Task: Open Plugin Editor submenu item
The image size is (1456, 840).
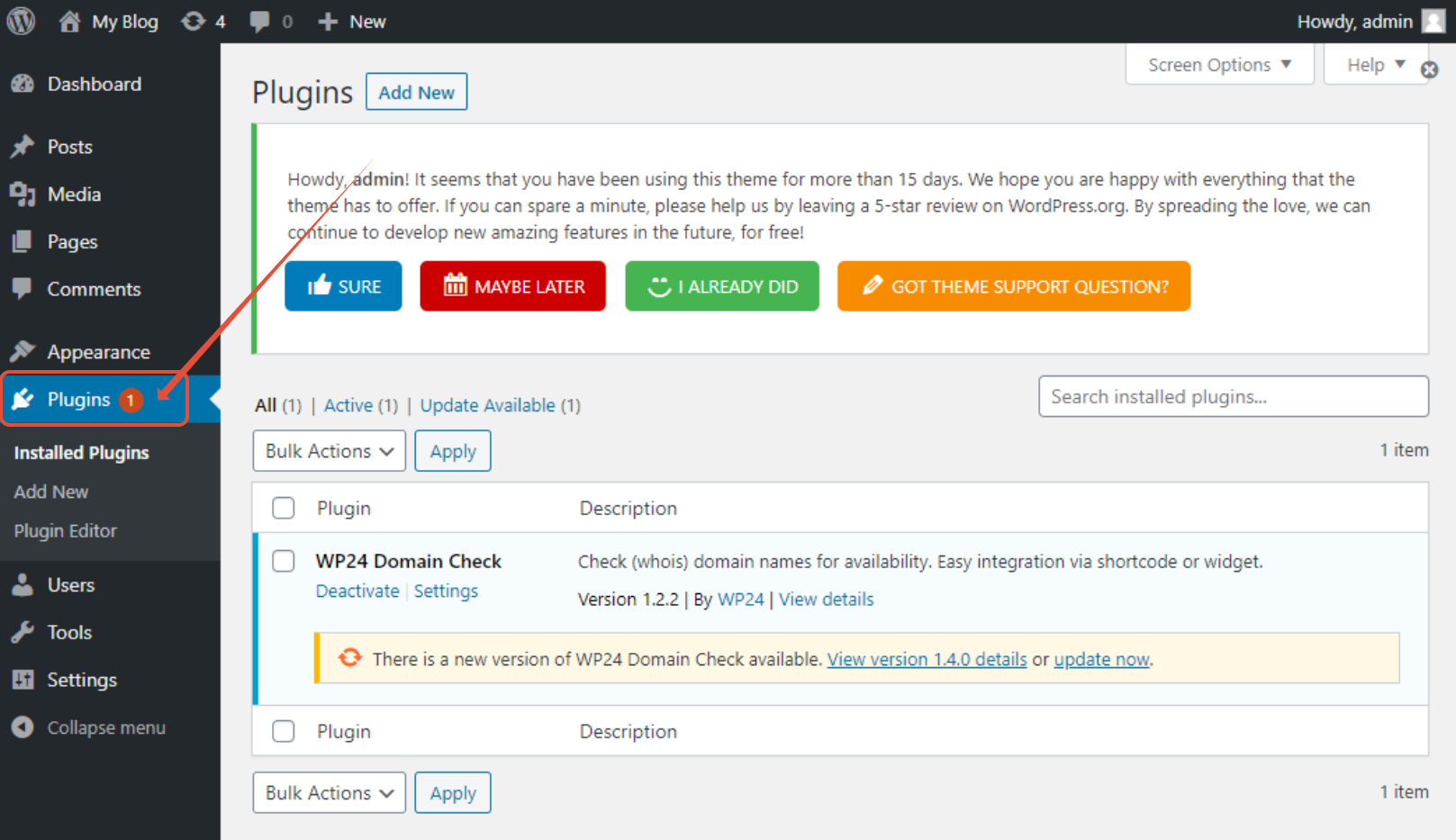Action: 66,531
